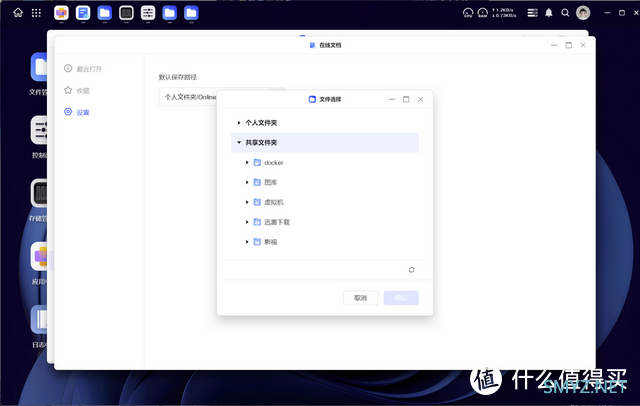This screenshot has height=406, width=640.
Task: Click the 图库 folder icon
Action: coord(257,182)
